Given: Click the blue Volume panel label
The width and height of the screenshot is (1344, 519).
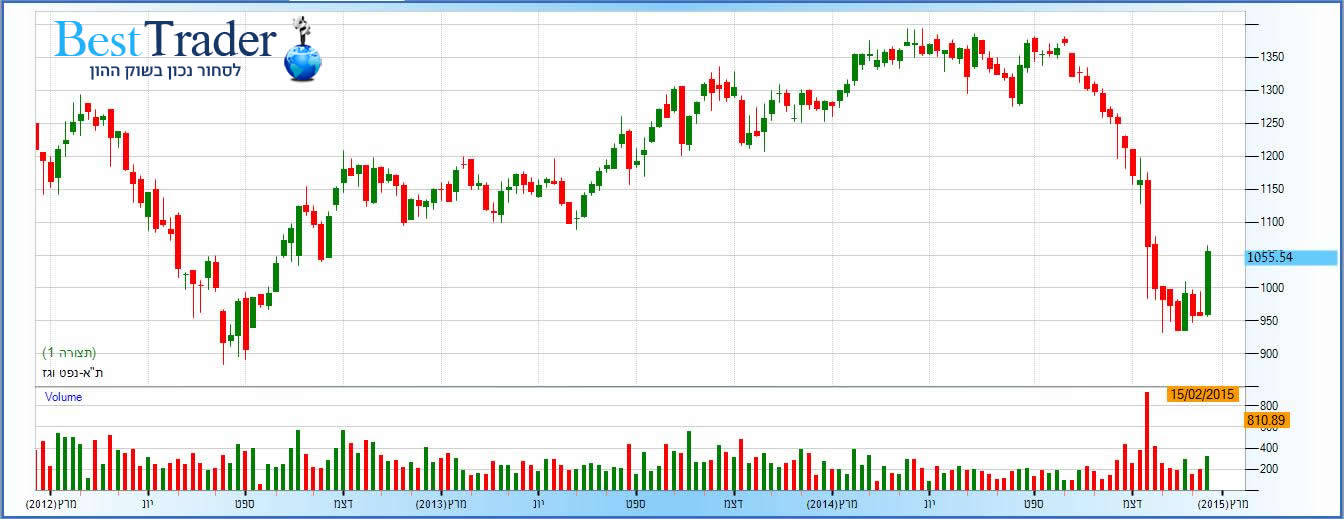Looking at the screenshot, I should (x=63, y=397).
